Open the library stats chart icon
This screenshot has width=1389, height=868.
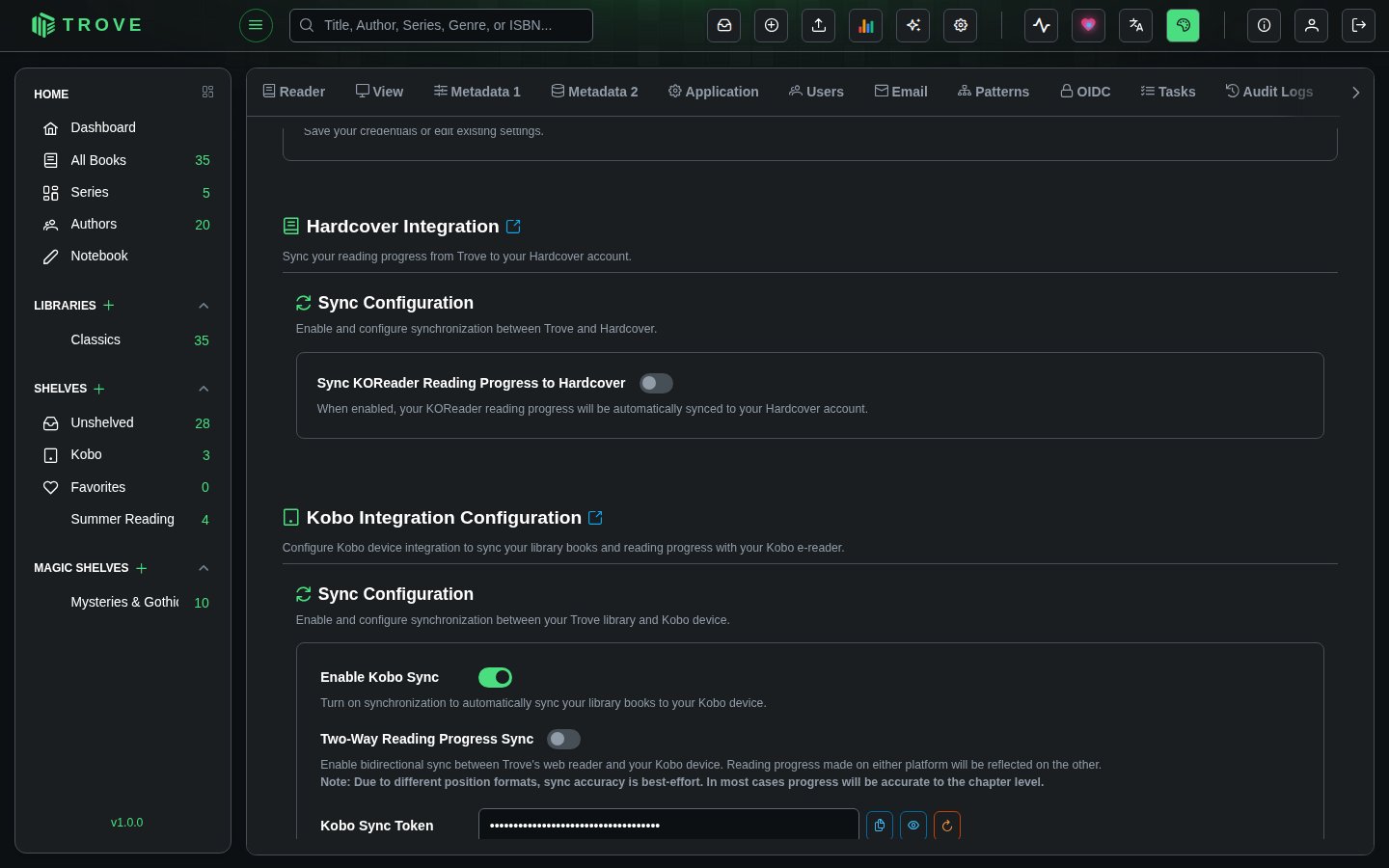point(865,26)
